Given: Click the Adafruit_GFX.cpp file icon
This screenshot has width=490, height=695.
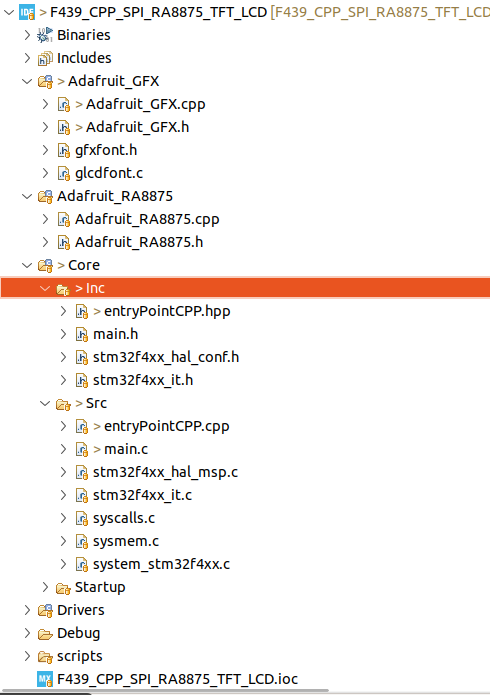Looking at the screenshot, I should 64,104.
